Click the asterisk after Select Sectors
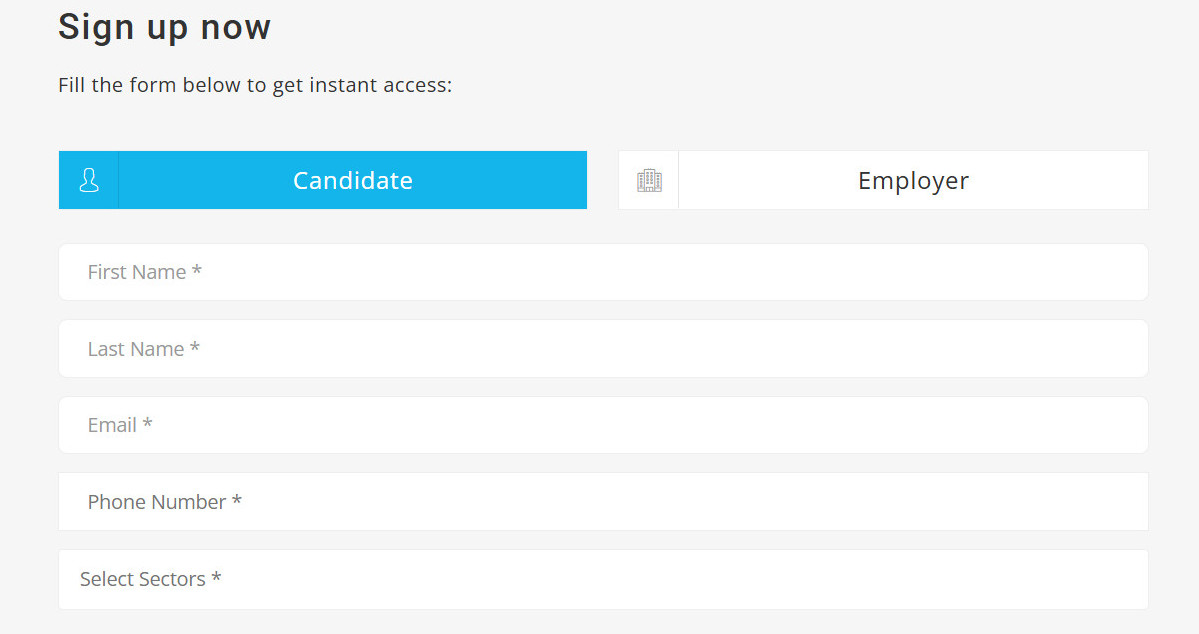Screen dimensions: 1199x634 216,577
